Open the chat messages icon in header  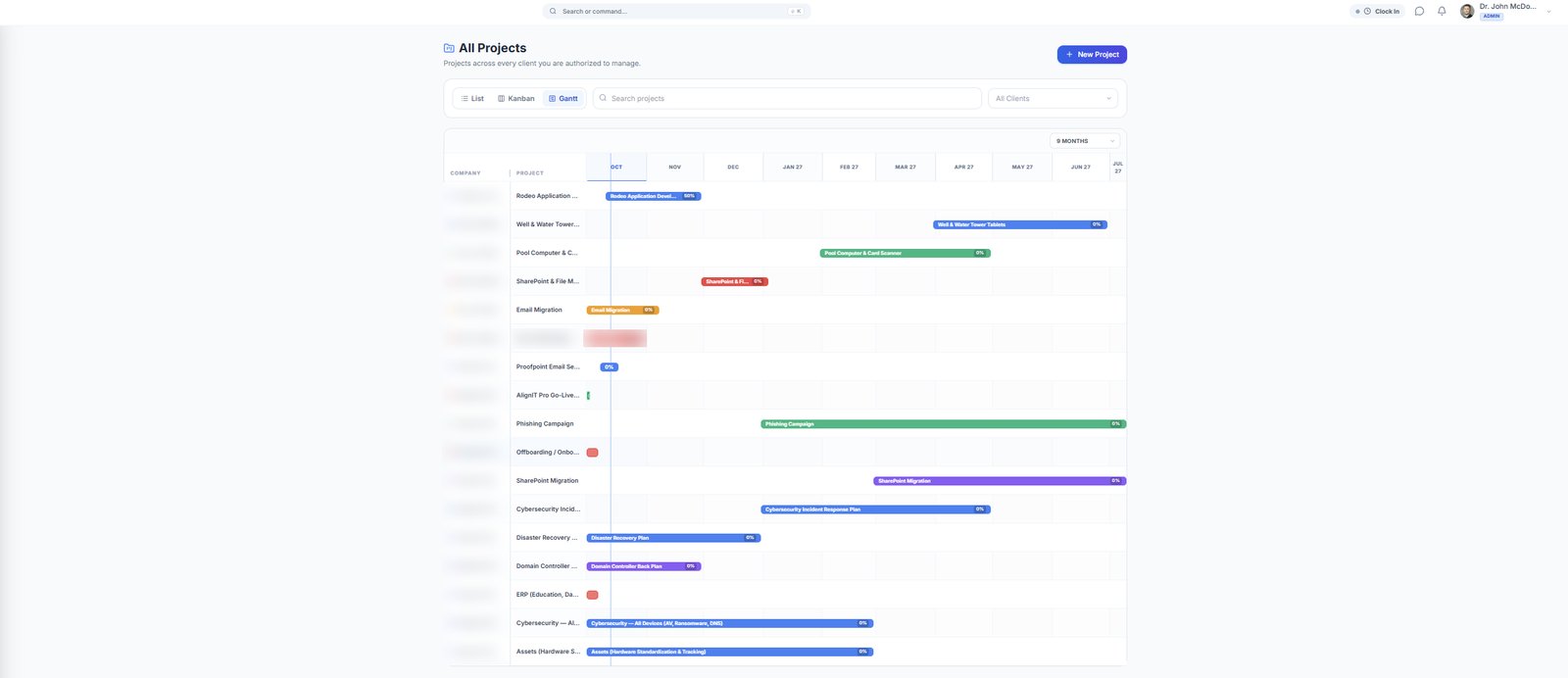pos(1419,11)
